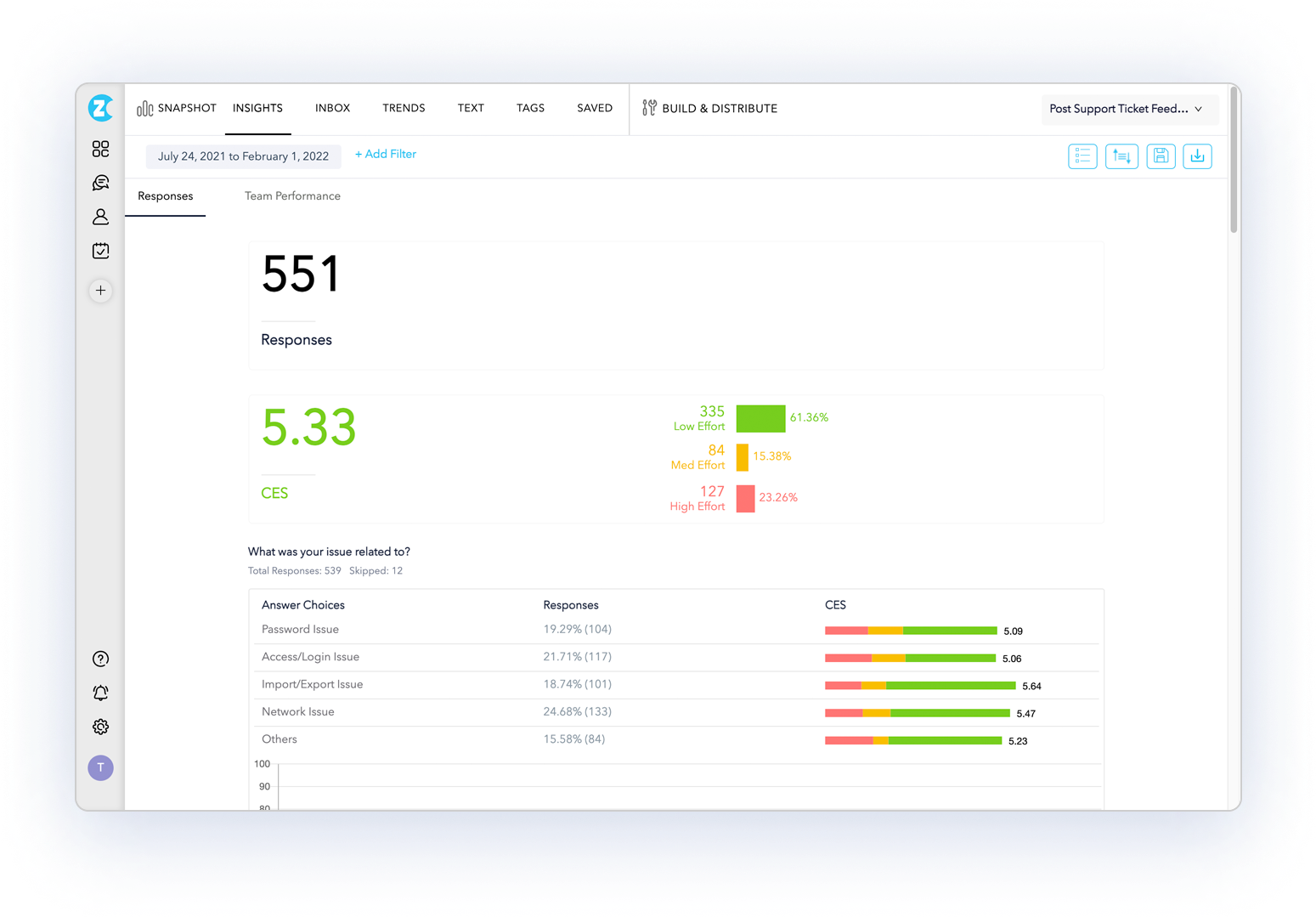
Task: Click the Network Issue CES bar
Action: [918, 713]
